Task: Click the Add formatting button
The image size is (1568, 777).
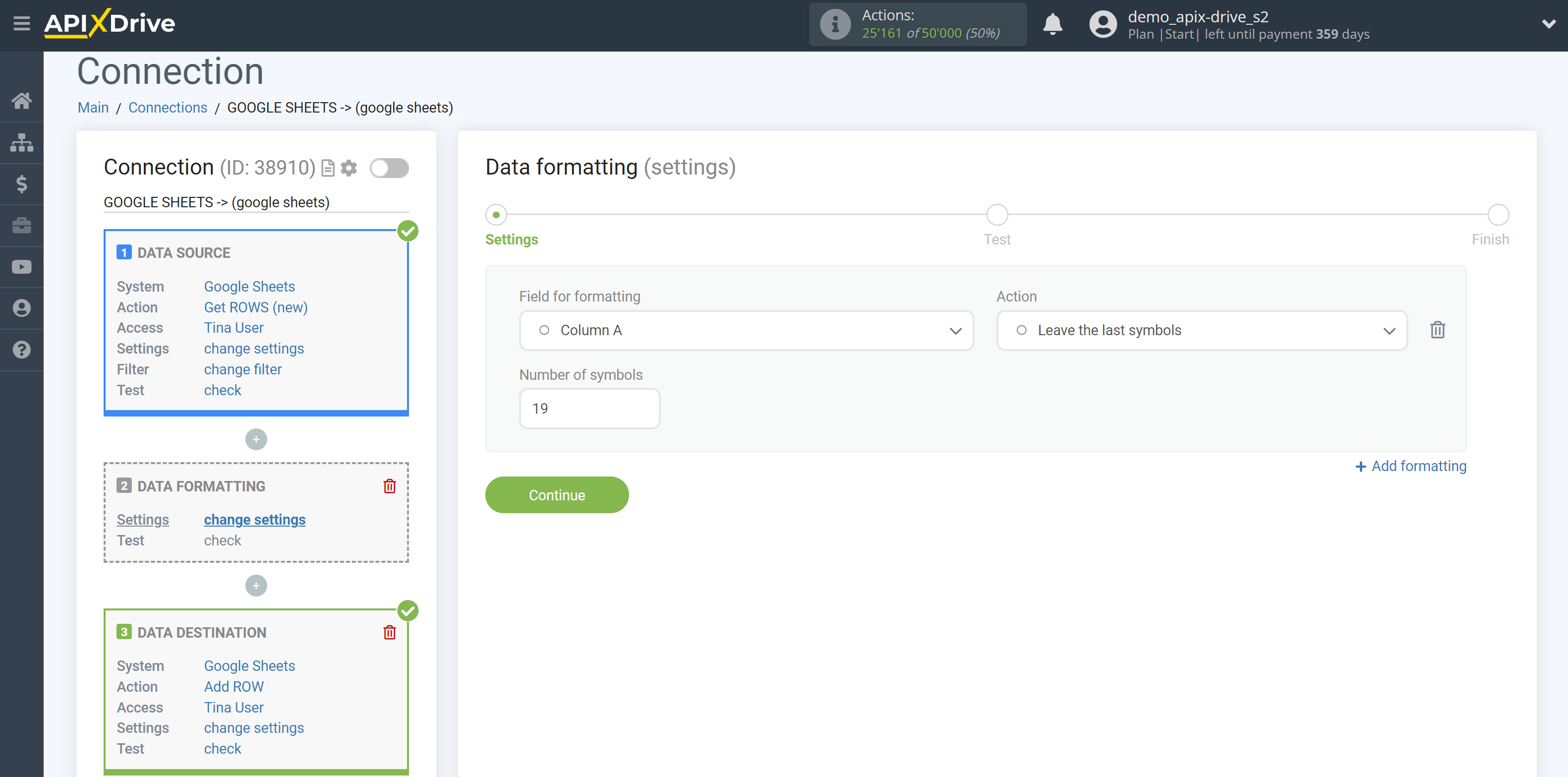Action: (1410, 465)
